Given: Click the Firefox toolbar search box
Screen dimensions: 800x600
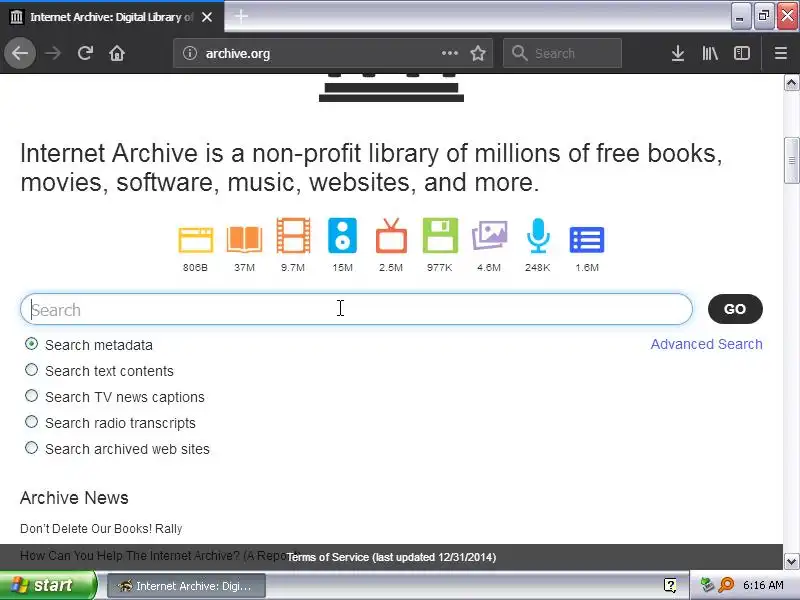Looking at the screenshot, I should point(562,53).
